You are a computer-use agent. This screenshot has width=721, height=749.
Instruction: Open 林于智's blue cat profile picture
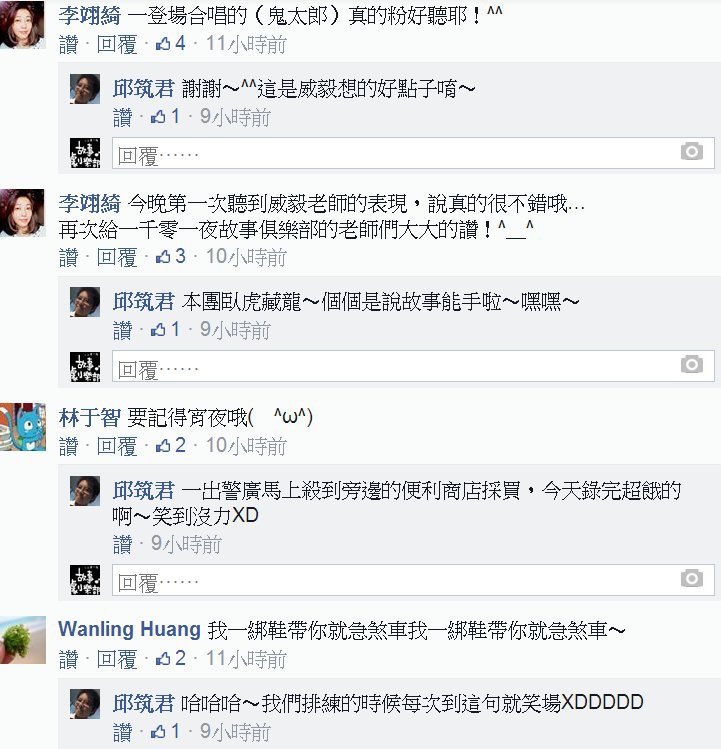pos(22,427)
